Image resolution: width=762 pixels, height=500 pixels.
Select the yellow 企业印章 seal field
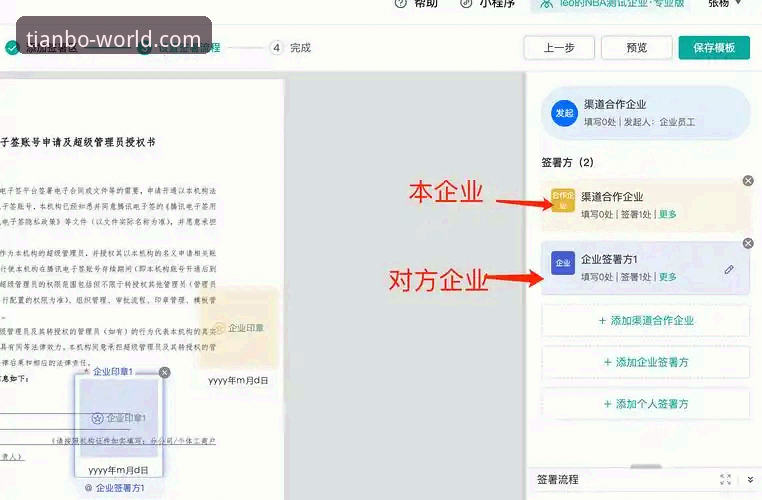(239, 328)
